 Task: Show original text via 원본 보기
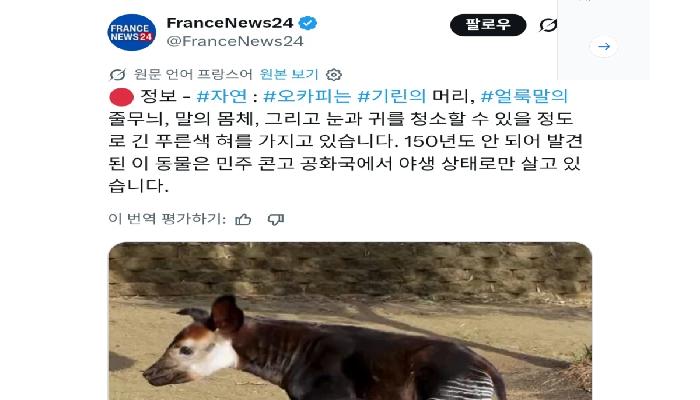click(x=289, y=74)
